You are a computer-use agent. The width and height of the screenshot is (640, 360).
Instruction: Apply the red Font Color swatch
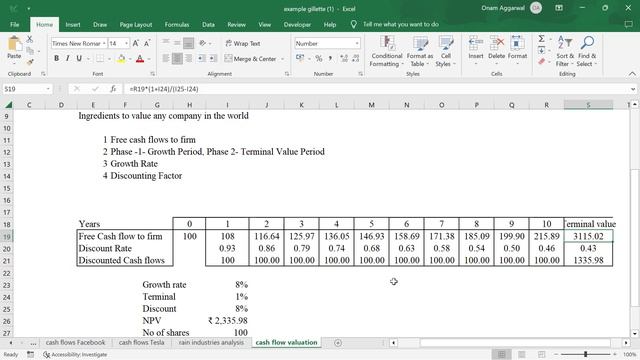140,59
